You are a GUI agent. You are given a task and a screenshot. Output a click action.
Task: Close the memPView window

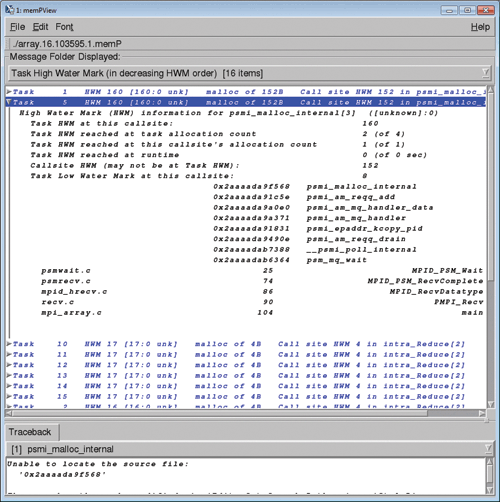[486, 10]
